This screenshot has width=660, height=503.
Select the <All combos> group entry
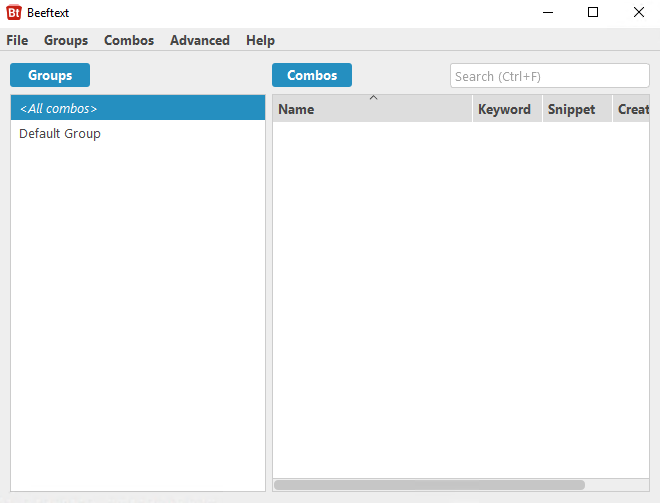pos(138,109)
